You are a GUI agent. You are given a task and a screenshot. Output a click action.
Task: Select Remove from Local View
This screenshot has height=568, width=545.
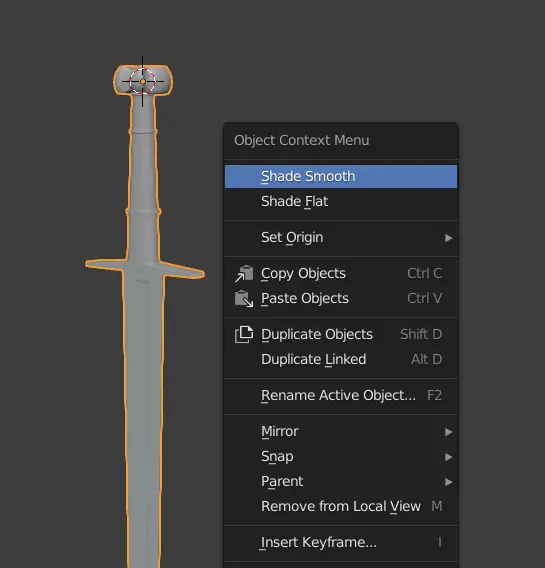341,506
